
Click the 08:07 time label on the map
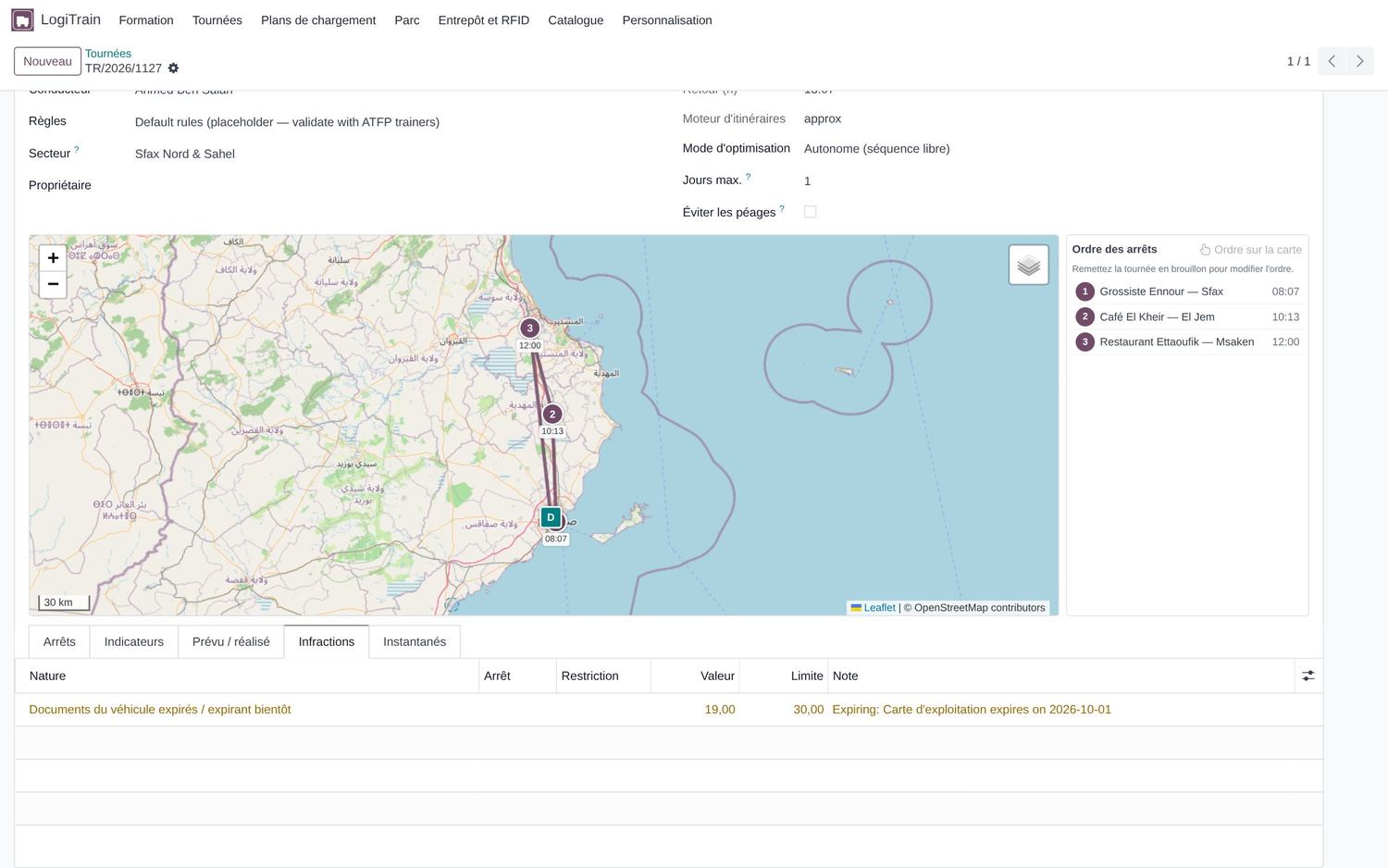(x=556, y=539)
